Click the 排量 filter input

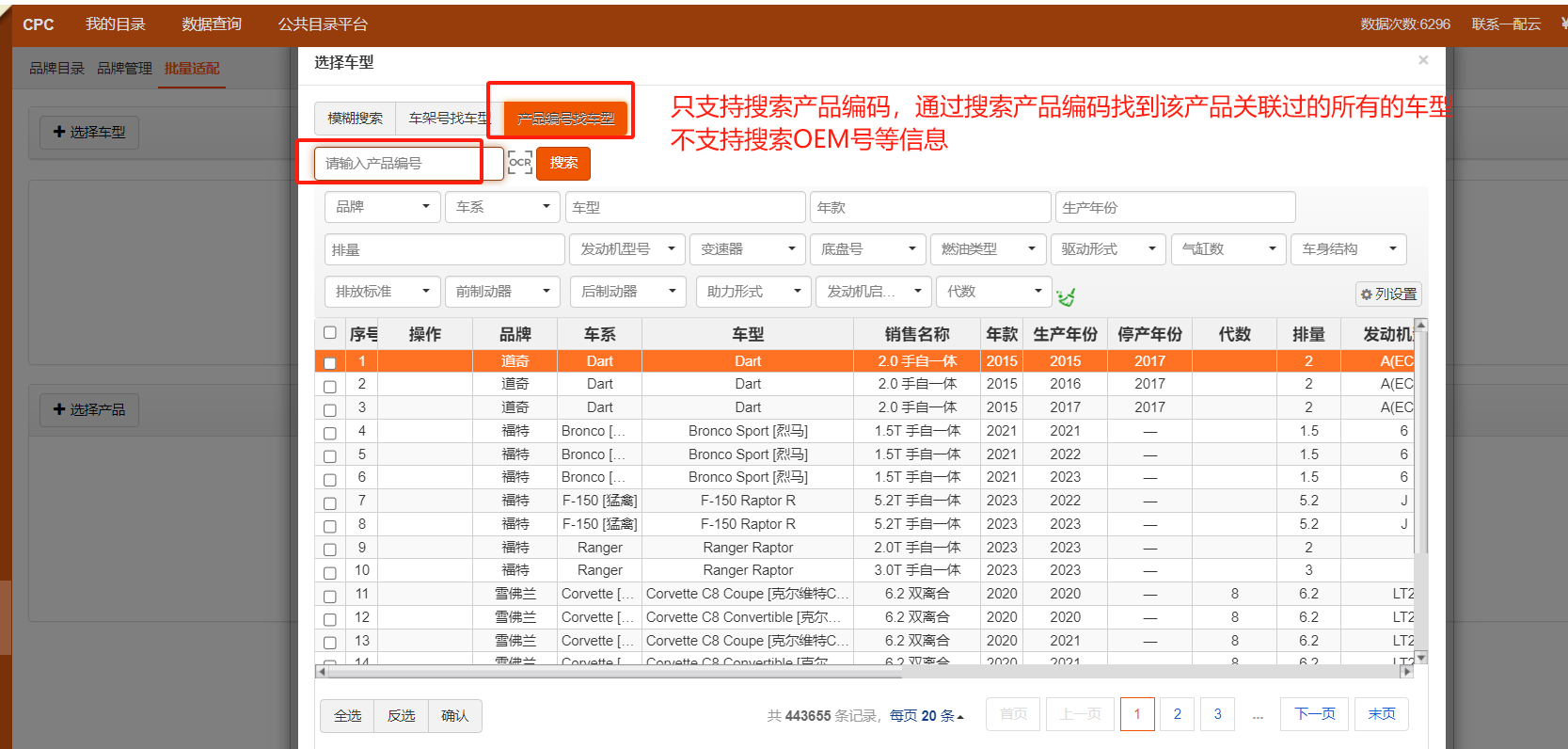click(444, 249)
